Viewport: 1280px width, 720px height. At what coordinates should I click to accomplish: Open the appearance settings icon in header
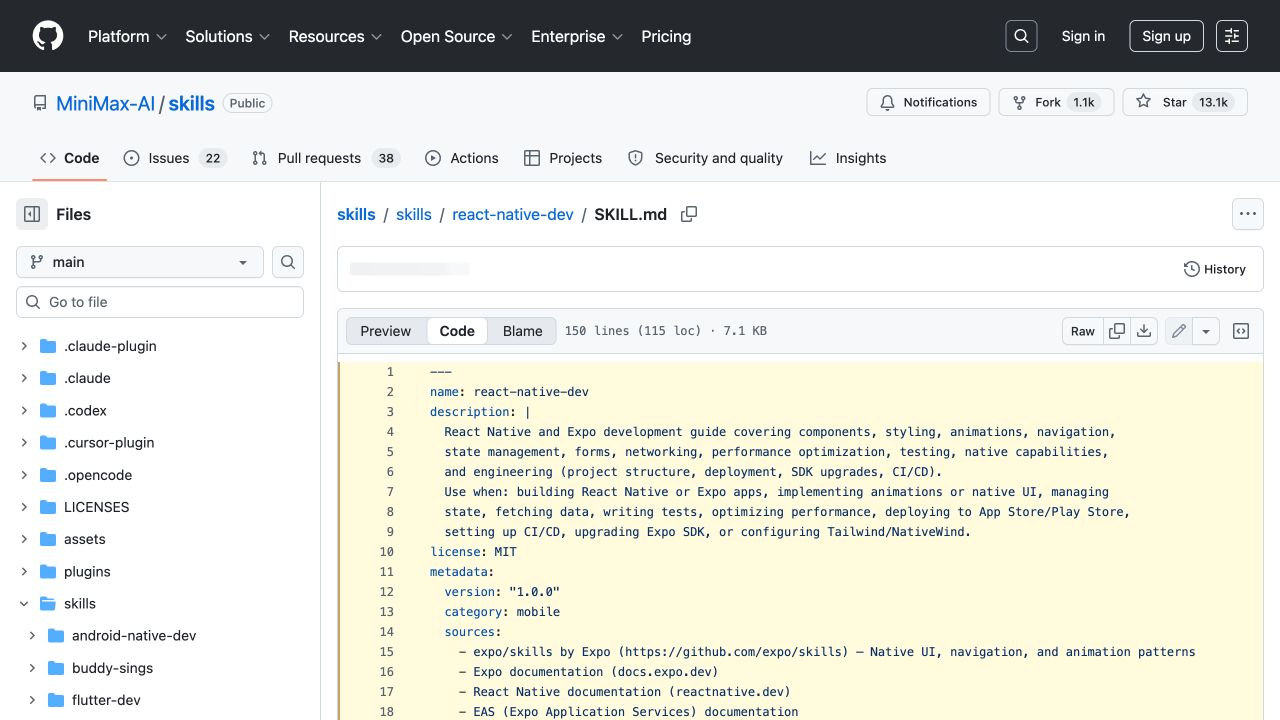(1232, 36)
